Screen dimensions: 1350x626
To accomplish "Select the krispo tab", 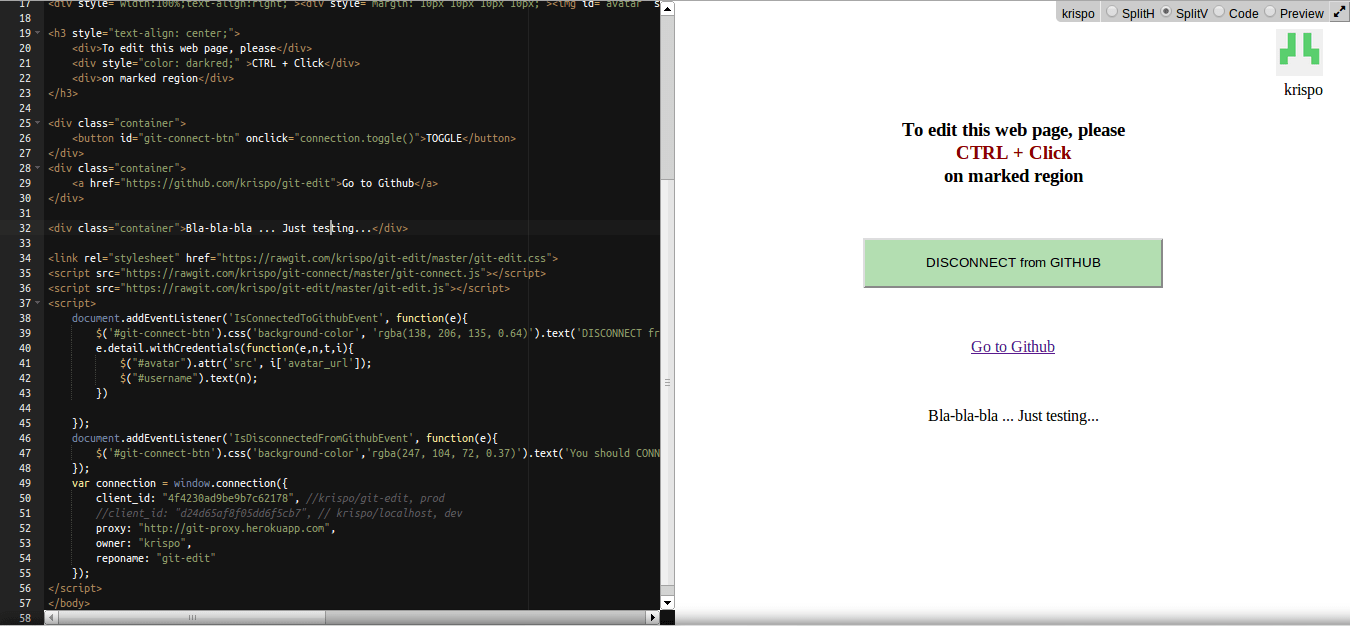I will (1077, 12).
